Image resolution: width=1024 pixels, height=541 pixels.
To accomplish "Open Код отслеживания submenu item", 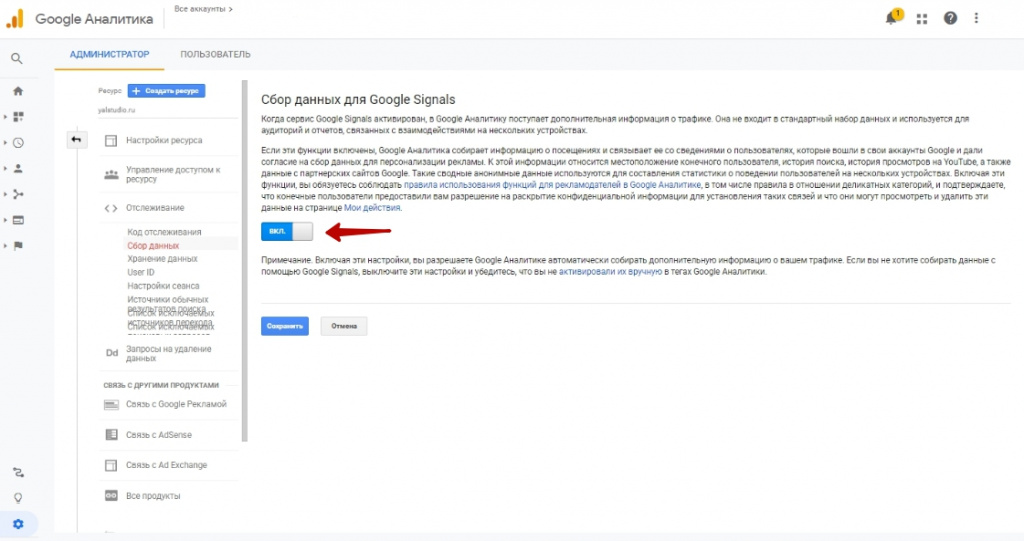I will [164, 232].
